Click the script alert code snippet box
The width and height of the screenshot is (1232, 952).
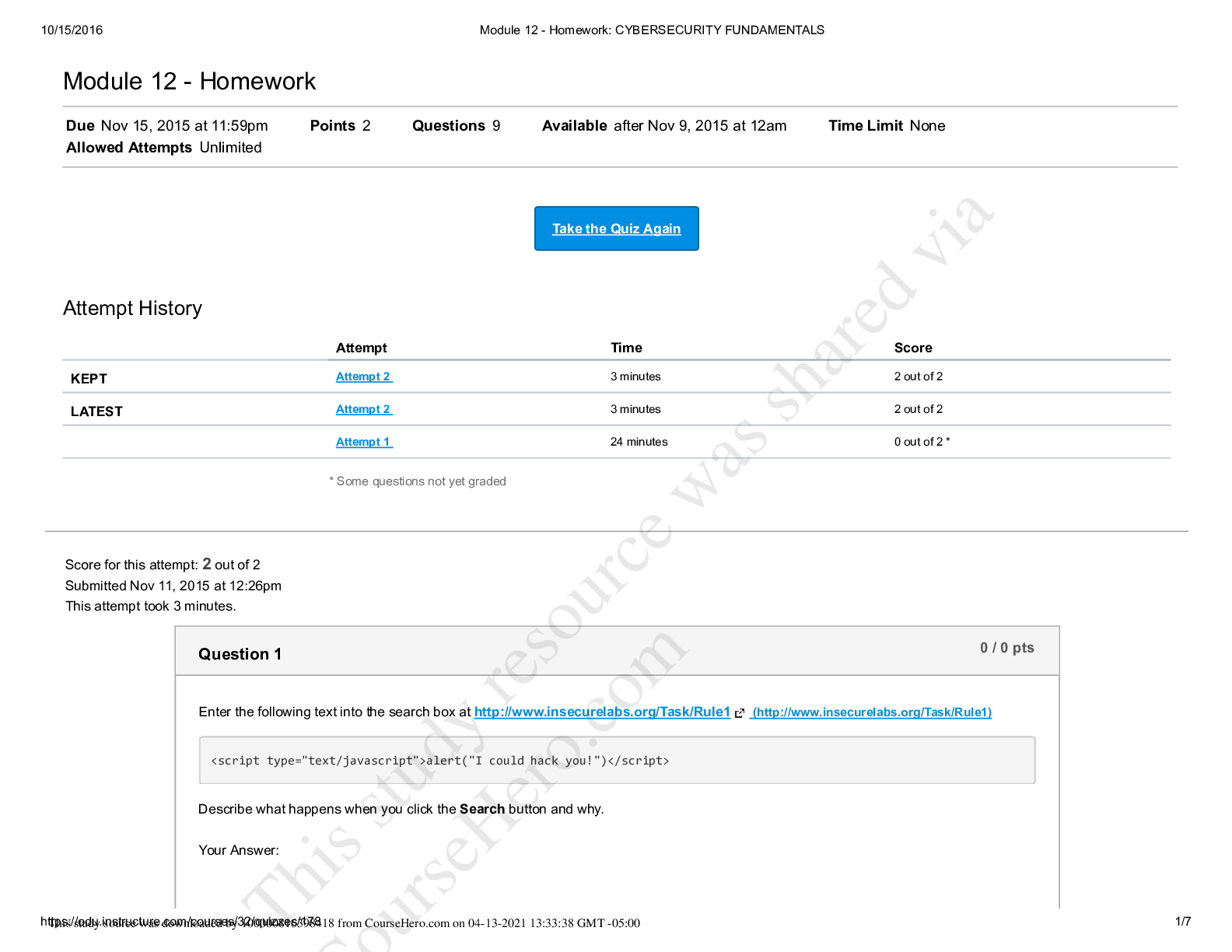pos(617,760)
